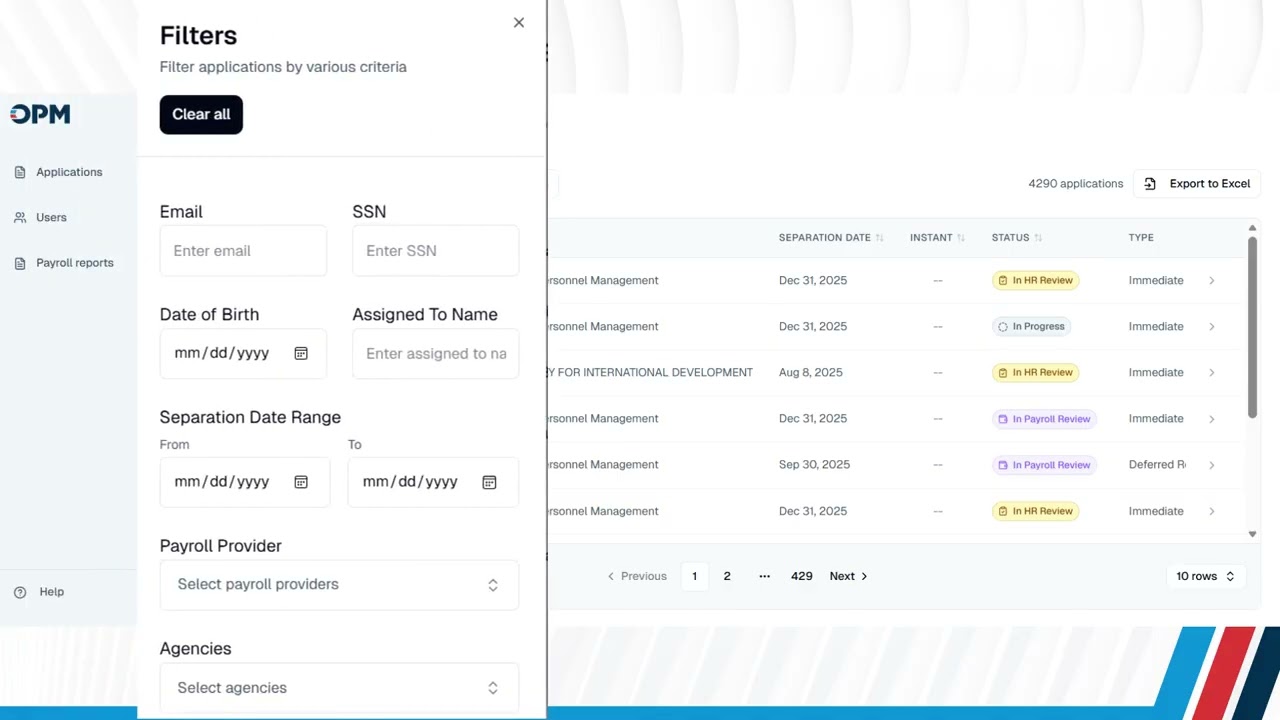The image size is (1280, 720).
Task: Click the 4290 applications count
Action: pyautogui.click(x=1076, y=184)
